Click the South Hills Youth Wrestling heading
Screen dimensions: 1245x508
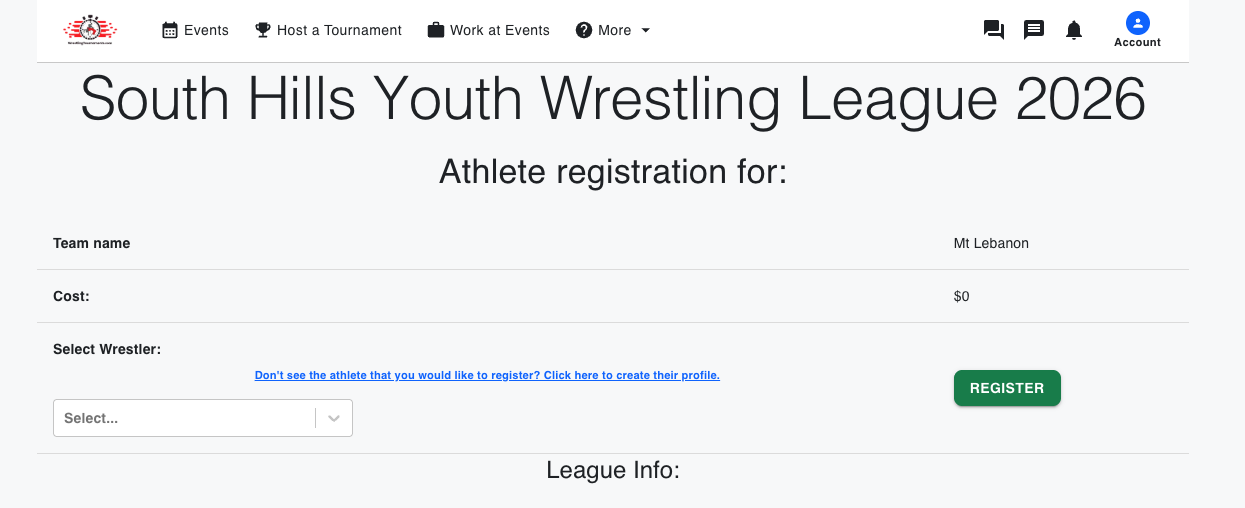612,99
